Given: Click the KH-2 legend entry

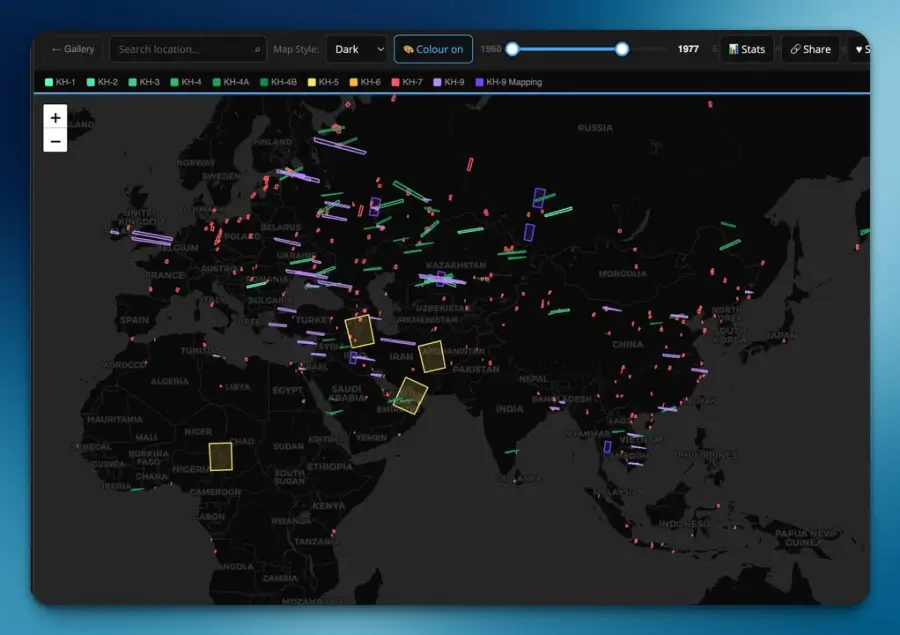Looking at the screenshot, I should click(x=102, y=82).
